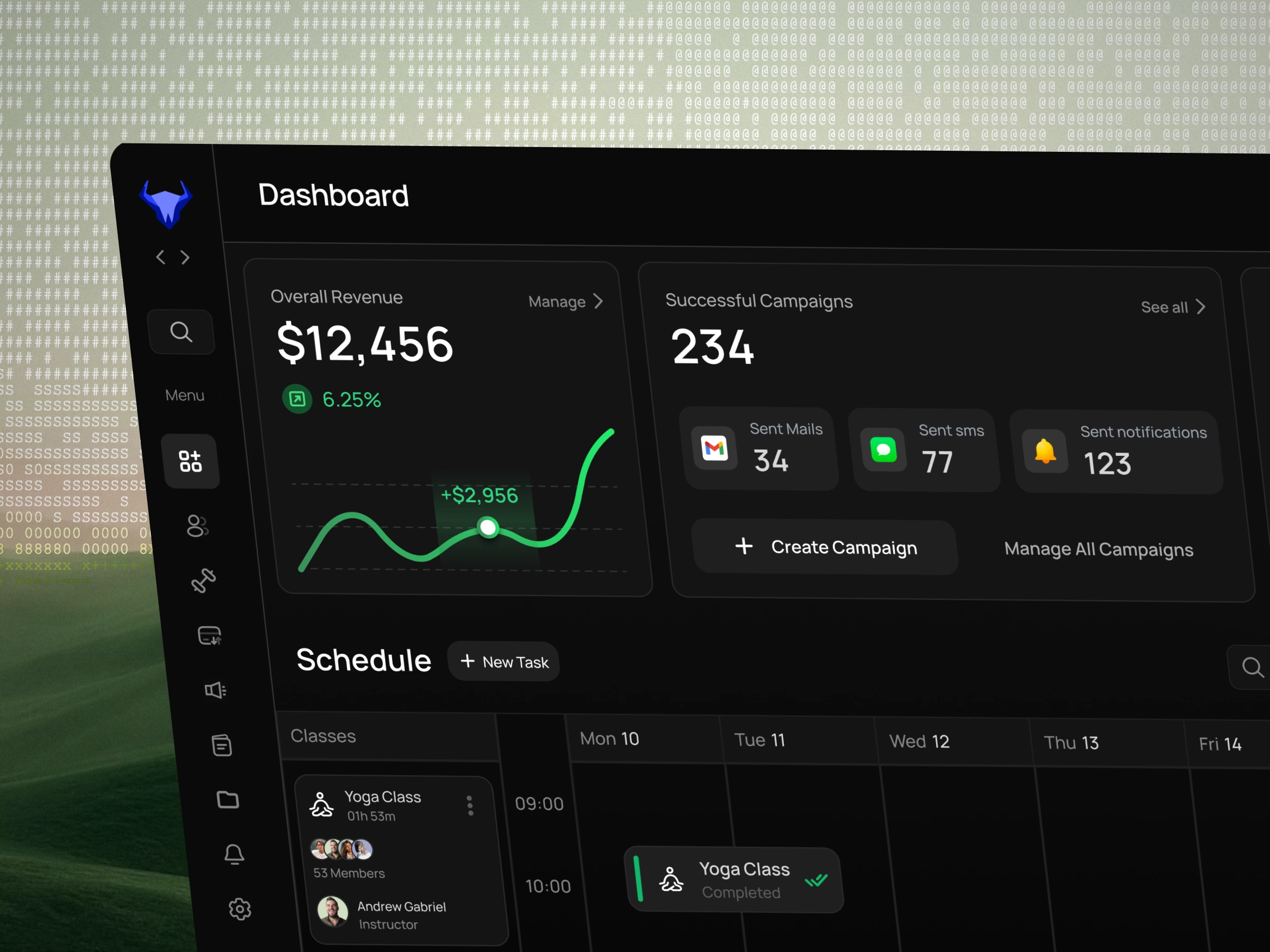Click the 10:00 time label

click(548, 886)
